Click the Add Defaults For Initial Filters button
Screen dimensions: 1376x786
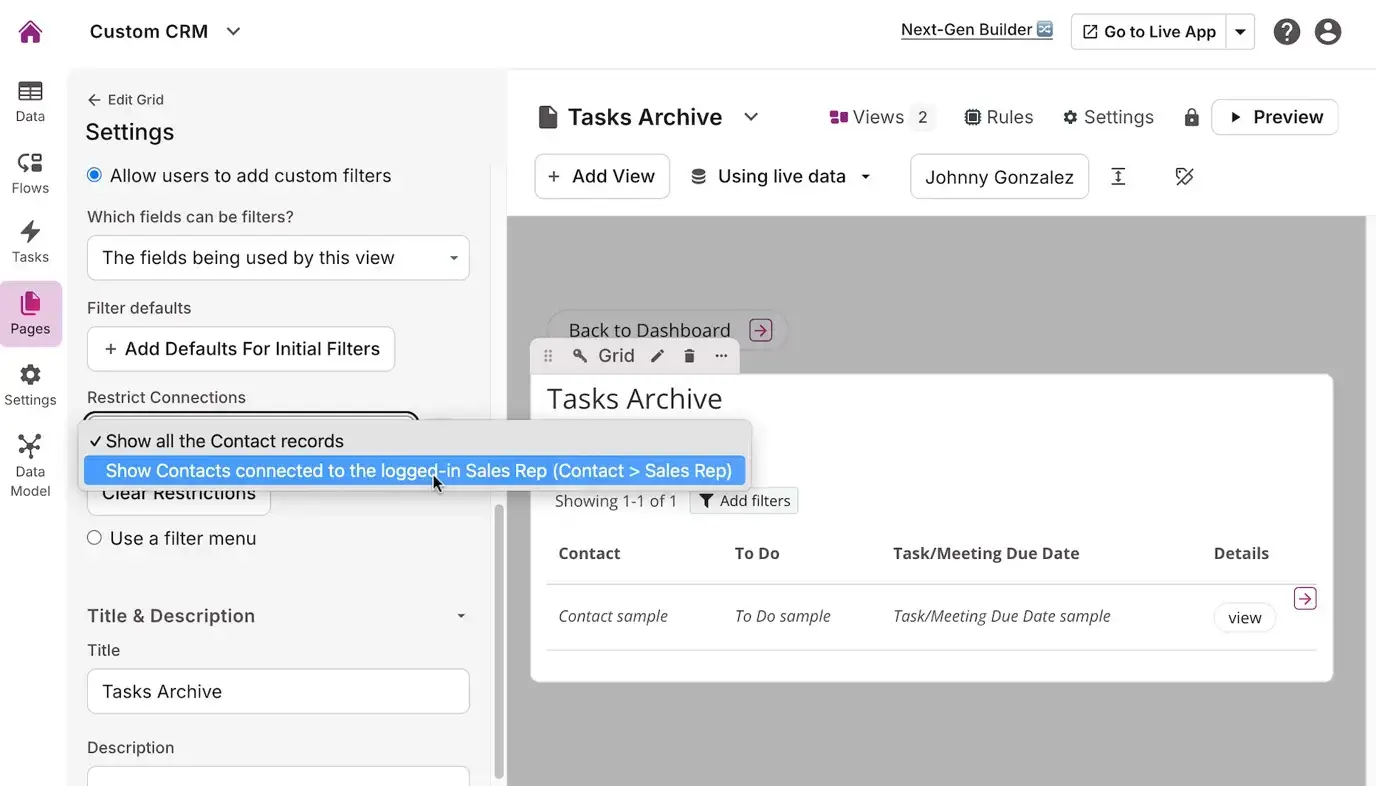click(240, 349)
